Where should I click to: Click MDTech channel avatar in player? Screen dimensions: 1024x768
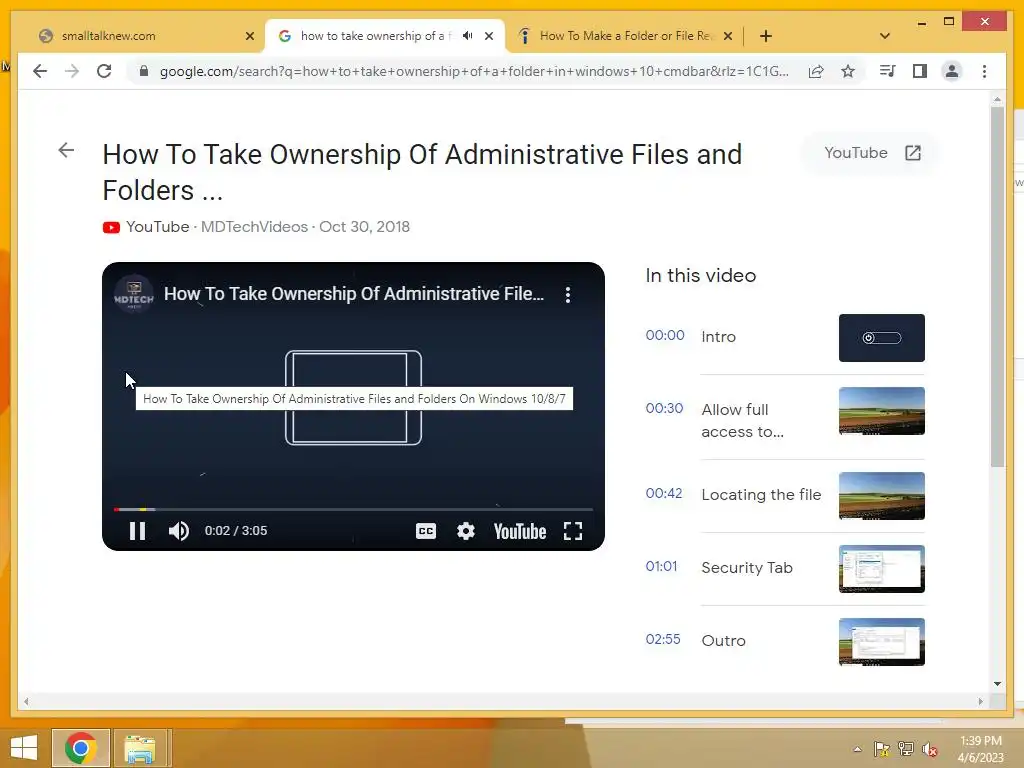click(x=134, y=294)
